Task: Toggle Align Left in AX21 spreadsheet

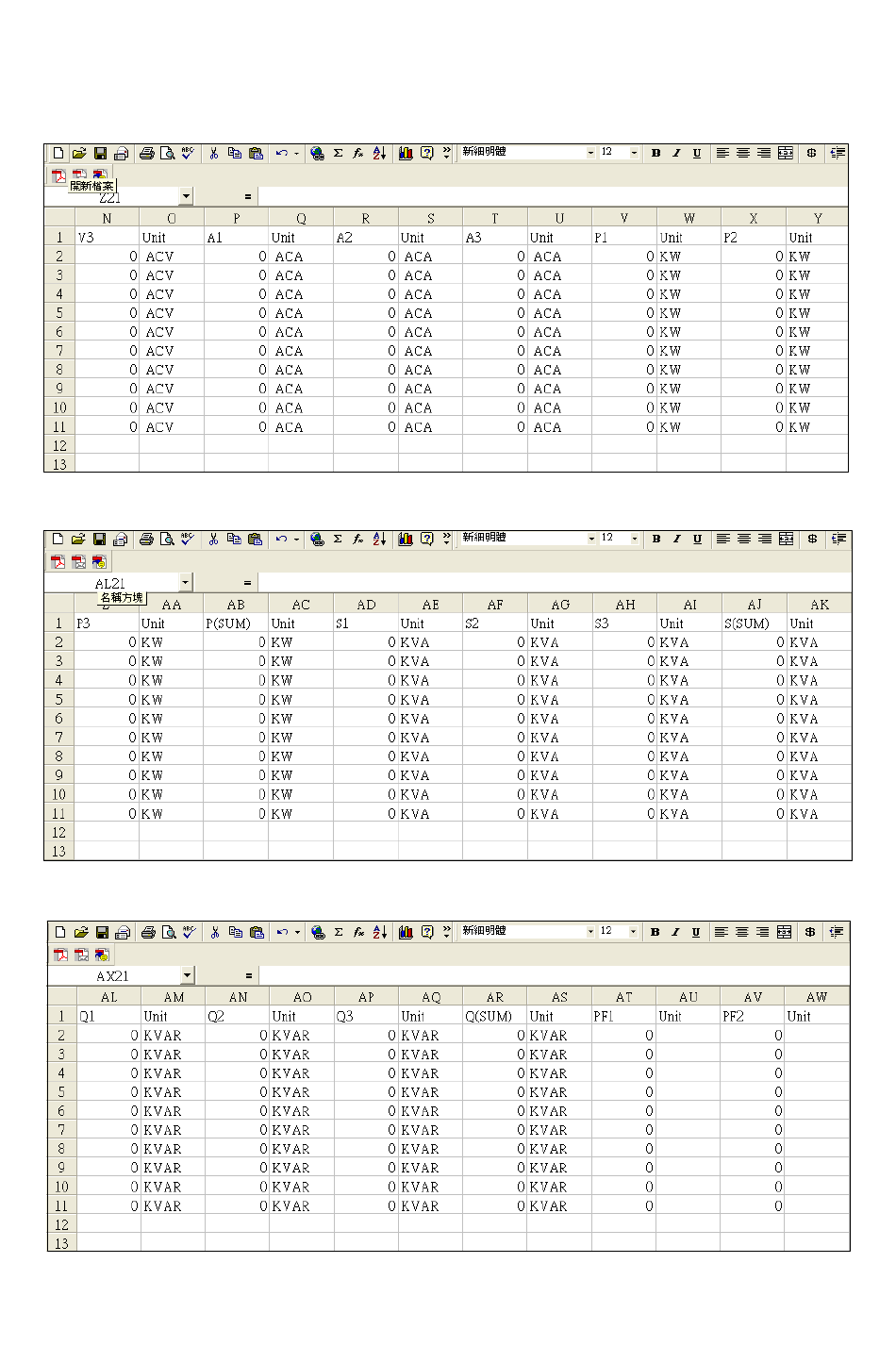Action: click(722, 932)
